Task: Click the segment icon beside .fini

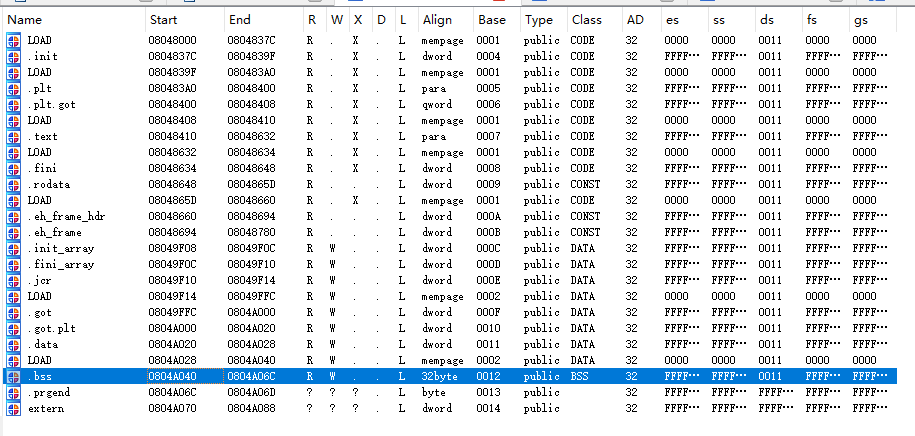Action: coord(13,168)
